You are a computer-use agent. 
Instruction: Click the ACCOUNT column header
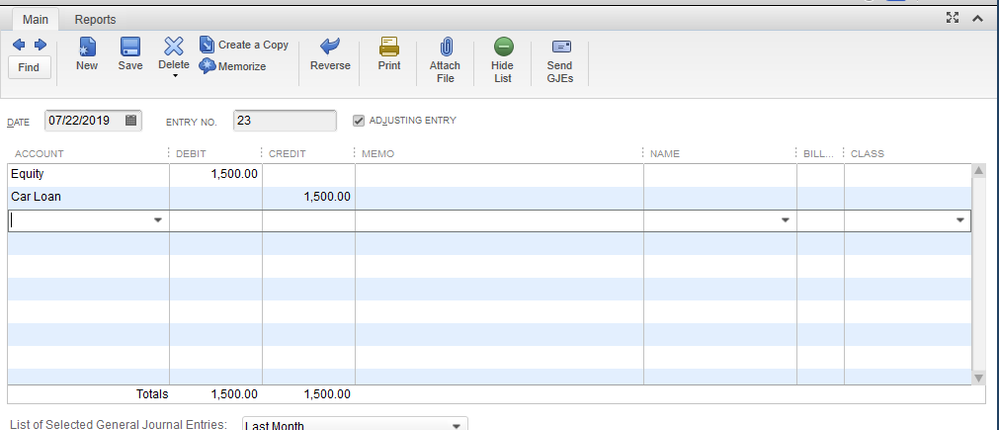(39, 154)
